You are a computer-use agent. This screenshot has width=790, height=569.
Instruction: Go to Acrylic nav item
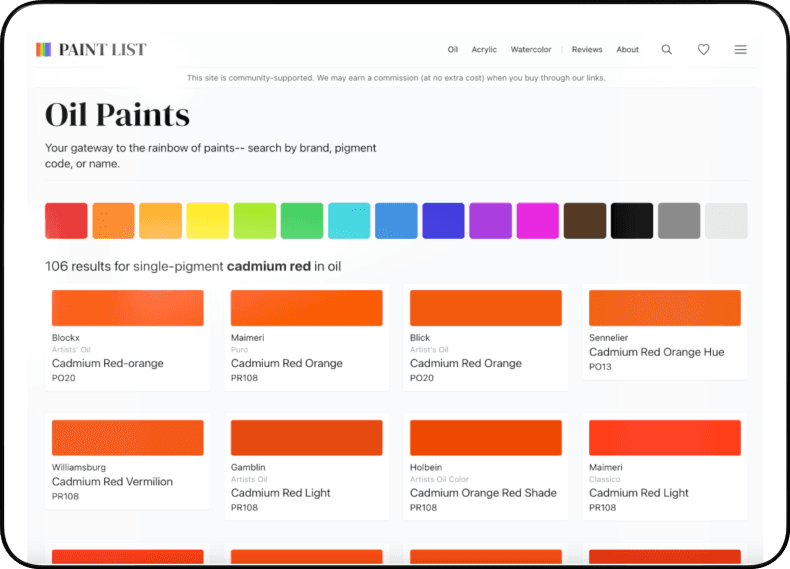tap(484, 49)
